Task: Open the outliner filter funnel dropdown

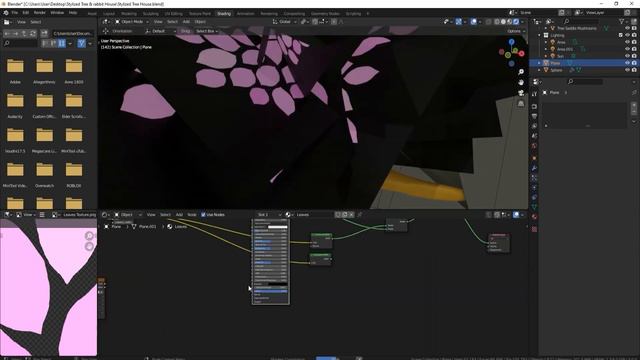Action: (x=623, y=21)
